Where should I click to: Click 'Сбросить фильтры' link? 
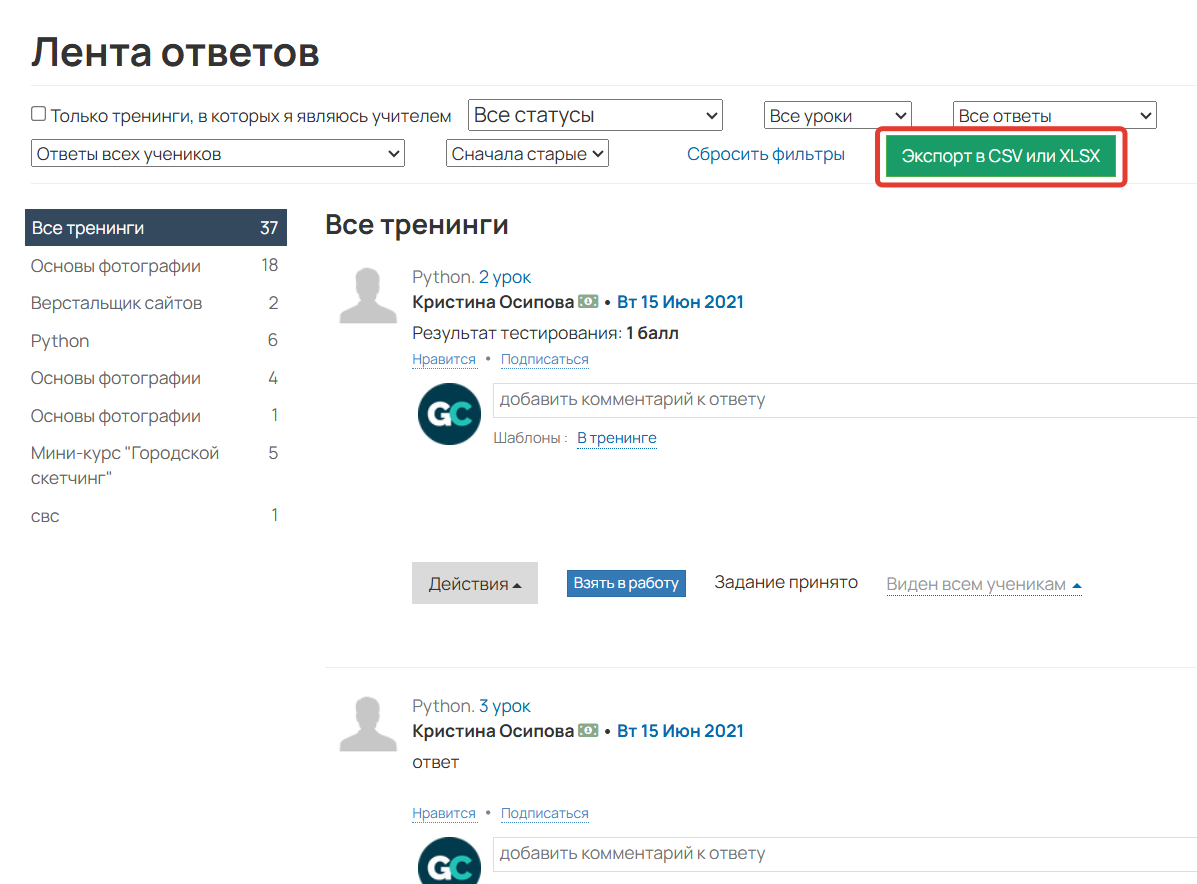(766, 154)
